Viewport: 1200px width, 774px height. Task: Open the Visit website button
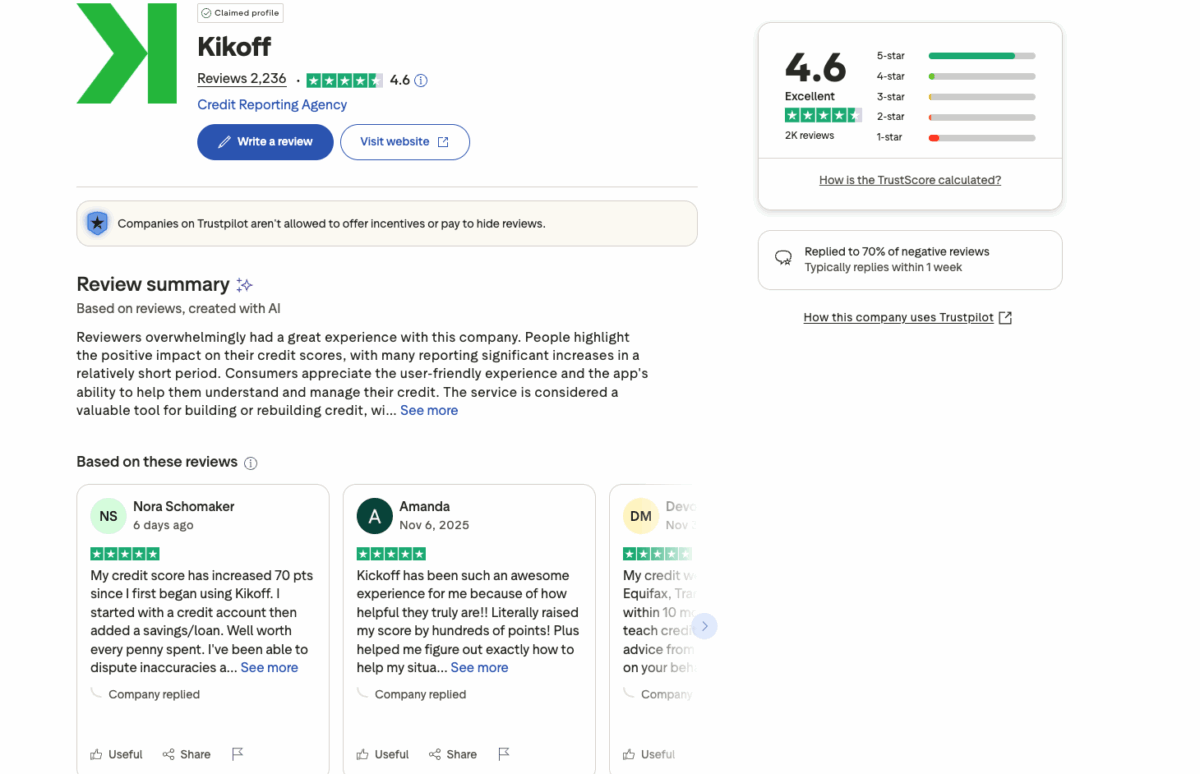pos(404,142)
